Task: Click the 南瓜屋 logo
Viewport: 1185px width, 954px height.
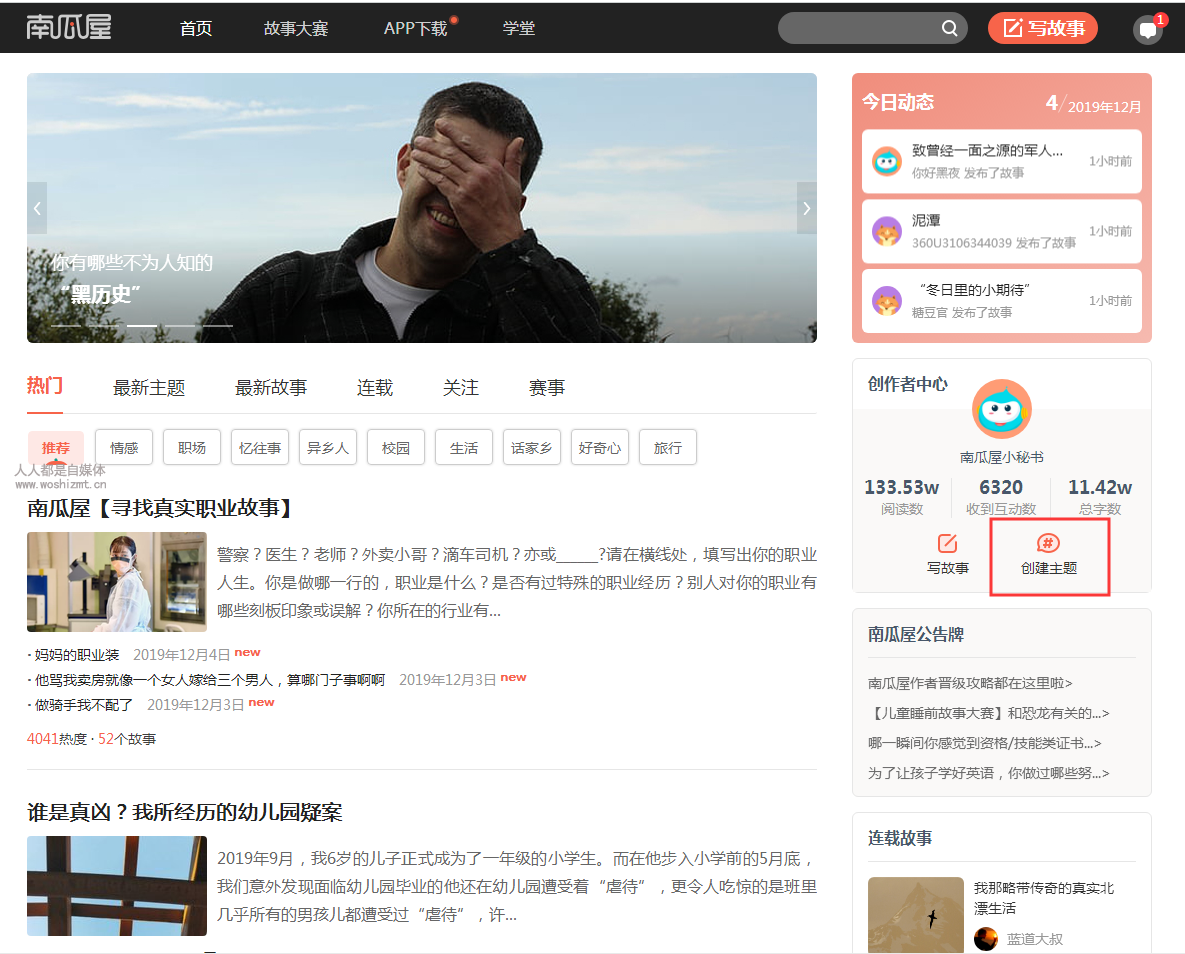Action: 68,27
